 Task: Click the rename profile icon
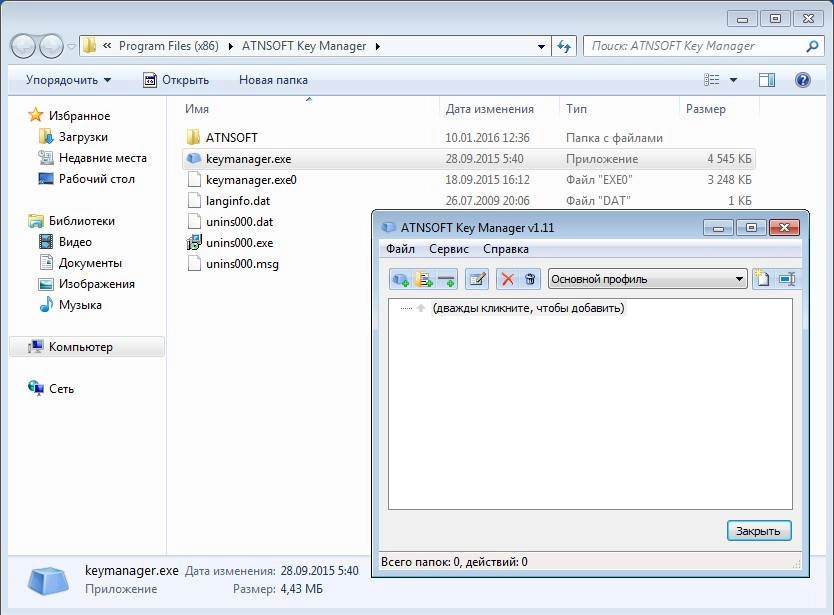[787, 279]
